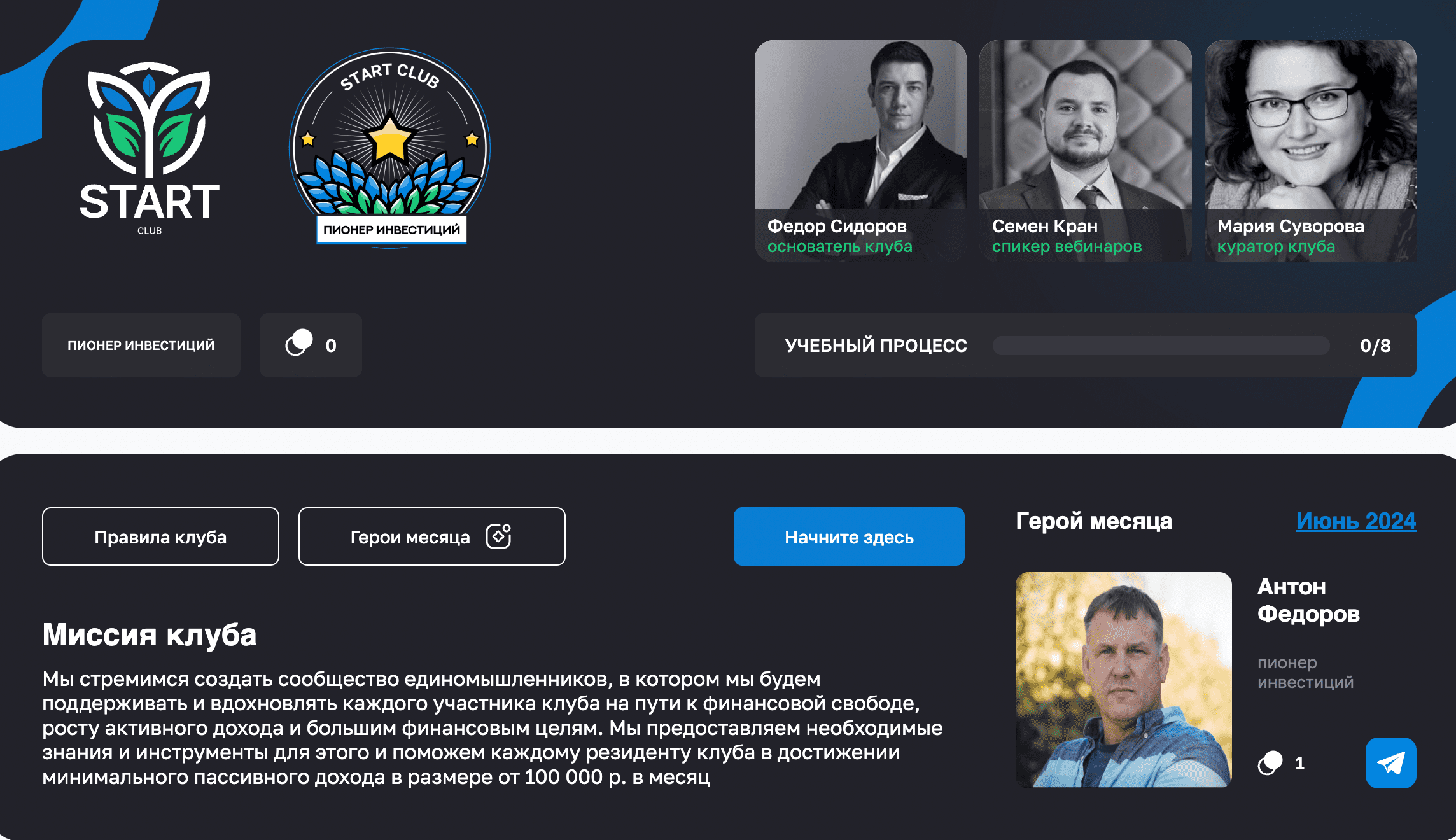1456x840 pixels.
Task: Click the ПИОНЕР ИНВЕСТИЦИЙ status button
Action: click(x=141, y=345)
